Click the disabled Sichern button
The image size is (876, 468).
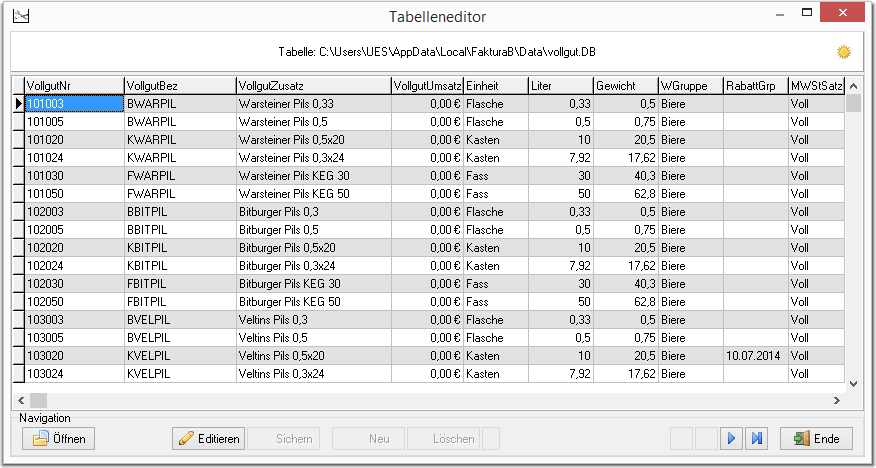[284, 438]
